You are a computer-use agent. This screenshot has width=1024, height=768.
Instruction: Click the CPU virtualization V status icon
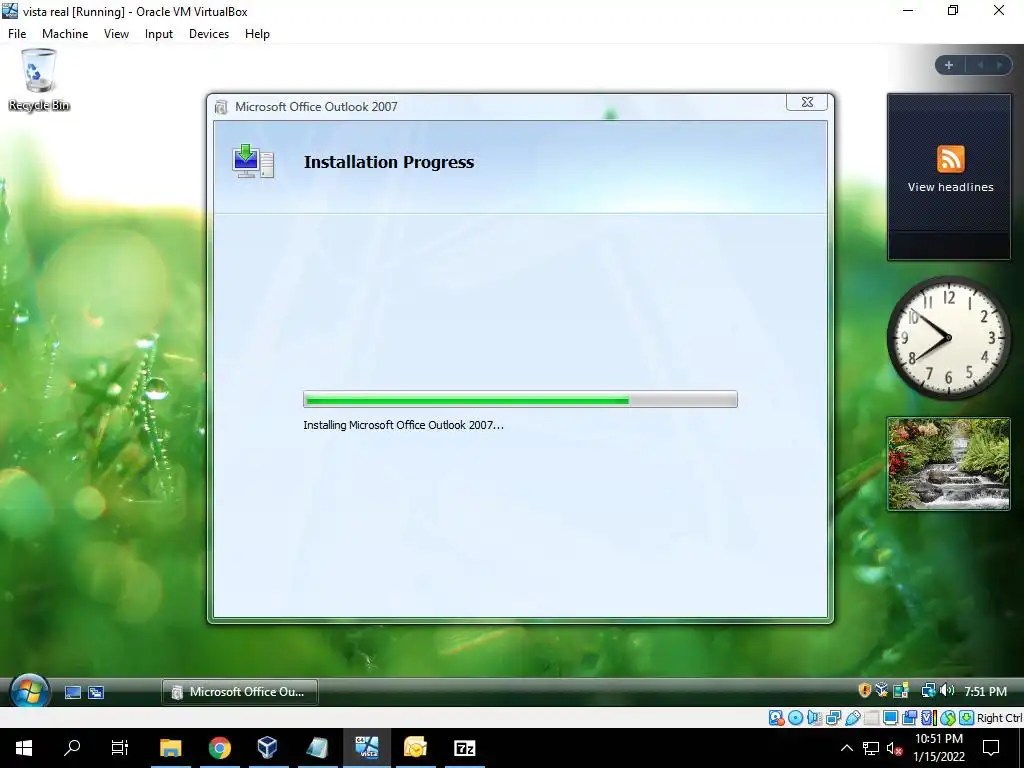click(929, 718)
